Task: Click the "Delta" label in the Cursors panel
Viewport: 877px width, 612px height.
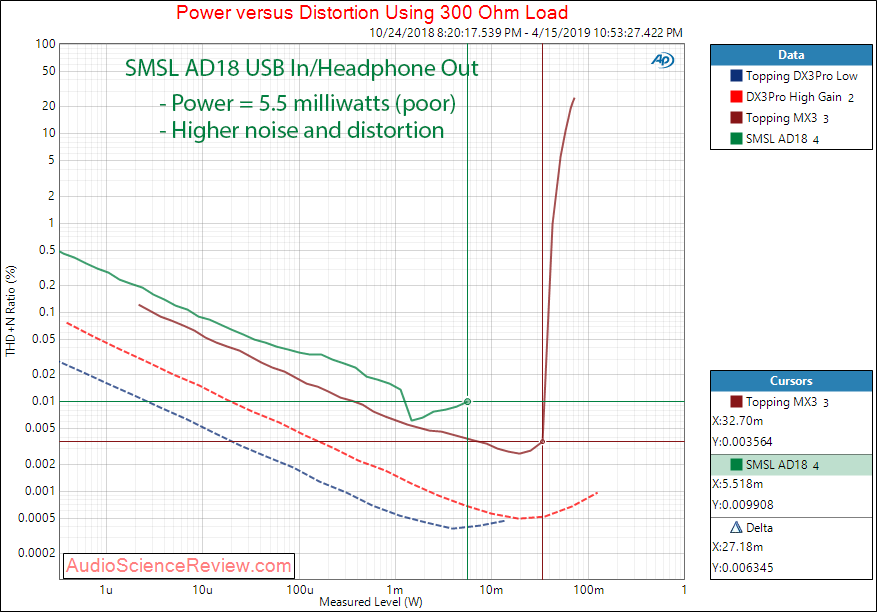Action: tap(759, 528)
